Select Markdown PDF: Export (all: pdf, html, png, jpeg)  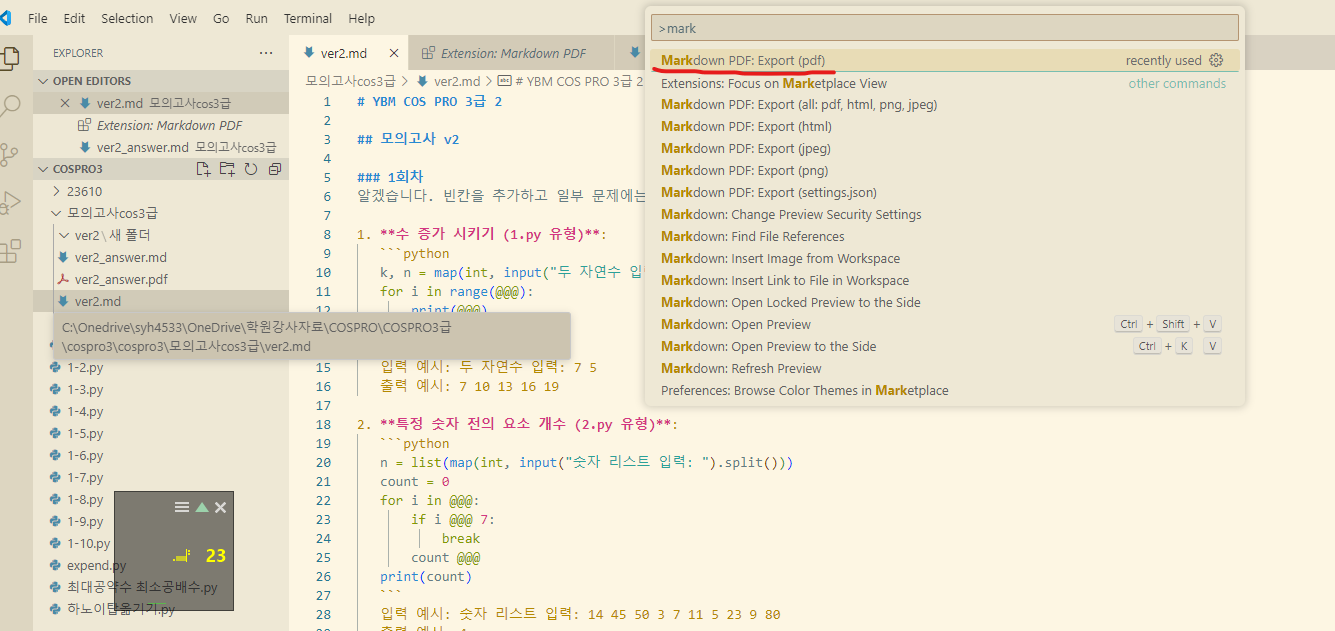coord(945,104)
